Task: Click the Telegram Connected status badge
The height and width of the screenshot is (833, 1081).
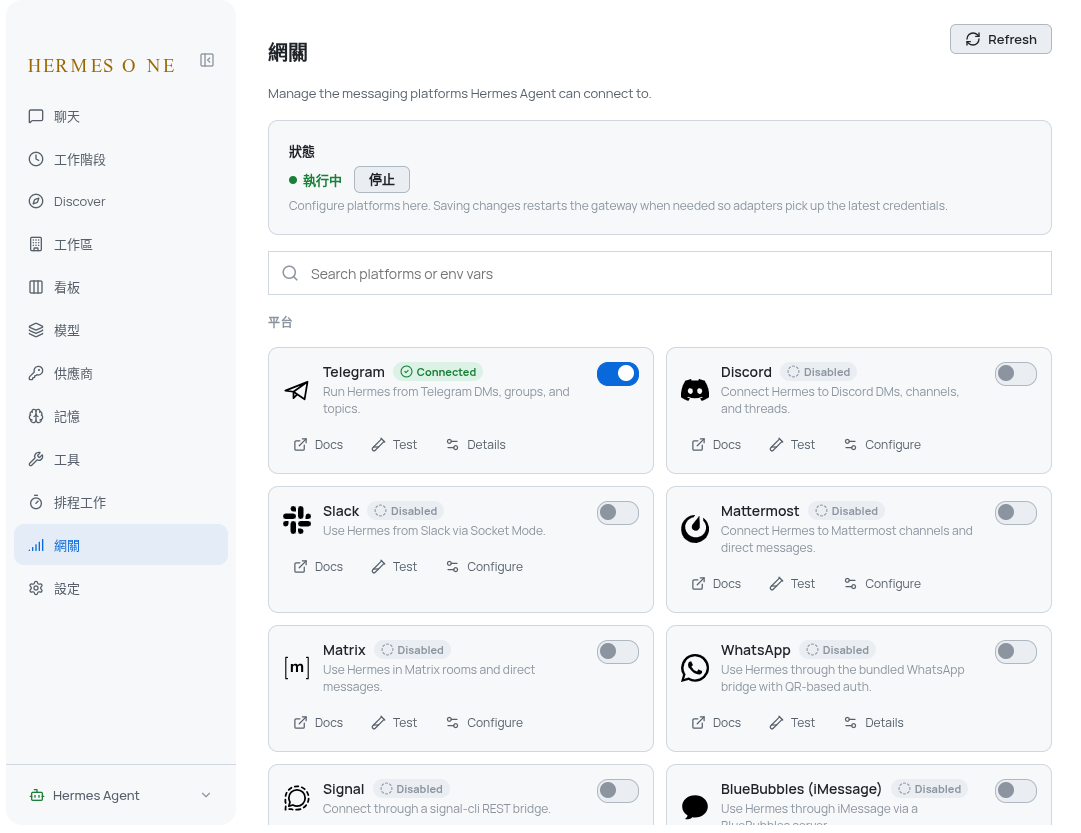Action: tap(438, 372)
